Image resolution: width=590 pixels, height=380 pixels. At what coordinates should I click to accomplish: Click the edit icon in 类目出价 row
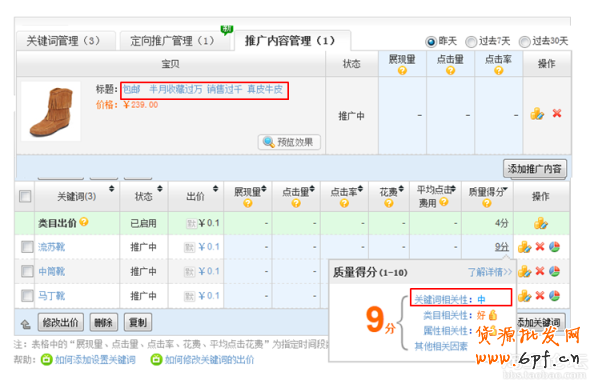point(541,223)
